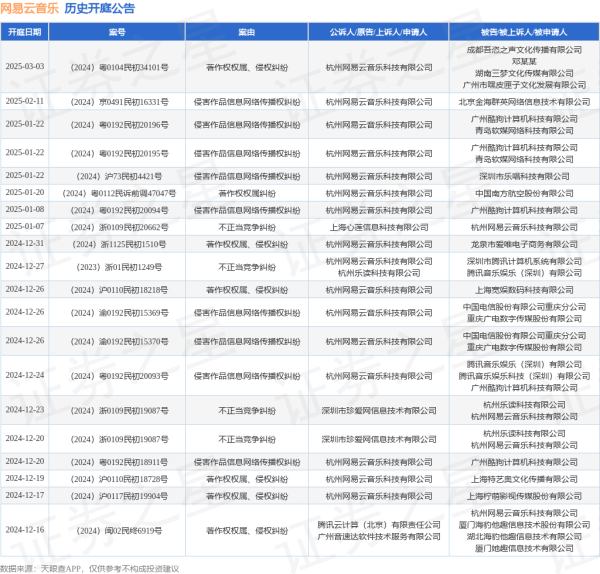The height and width of the screenshot is (574, 600).
Task: Click case number 粤0192民初18911号
Action: [x=119, y=462]
